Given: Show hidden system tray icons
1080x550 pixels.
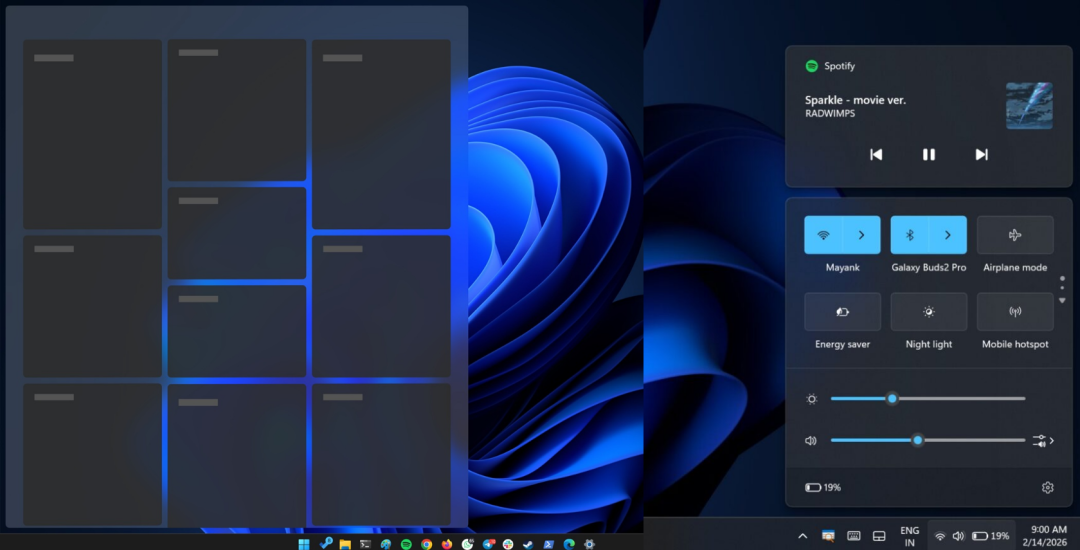Looking at the screenshot, I should [802, 536].
